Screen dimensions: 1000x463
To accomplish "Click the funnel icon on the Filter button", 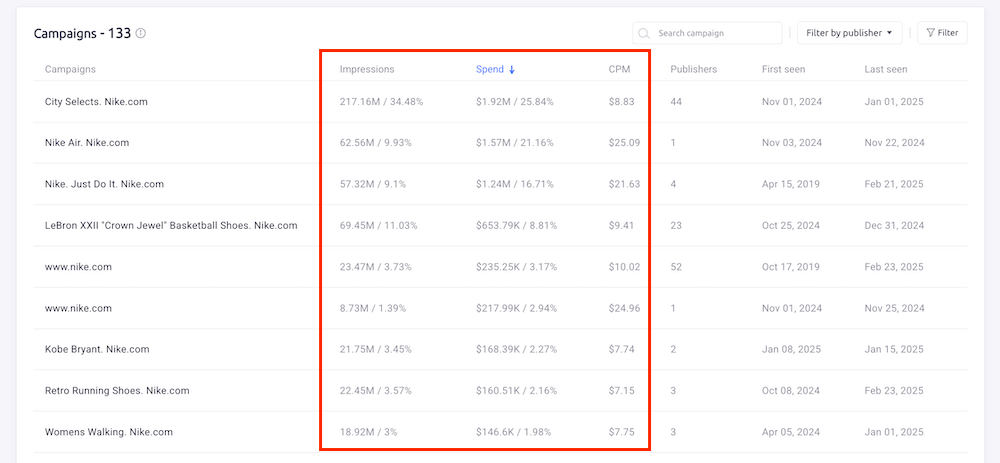I will 930,33.
